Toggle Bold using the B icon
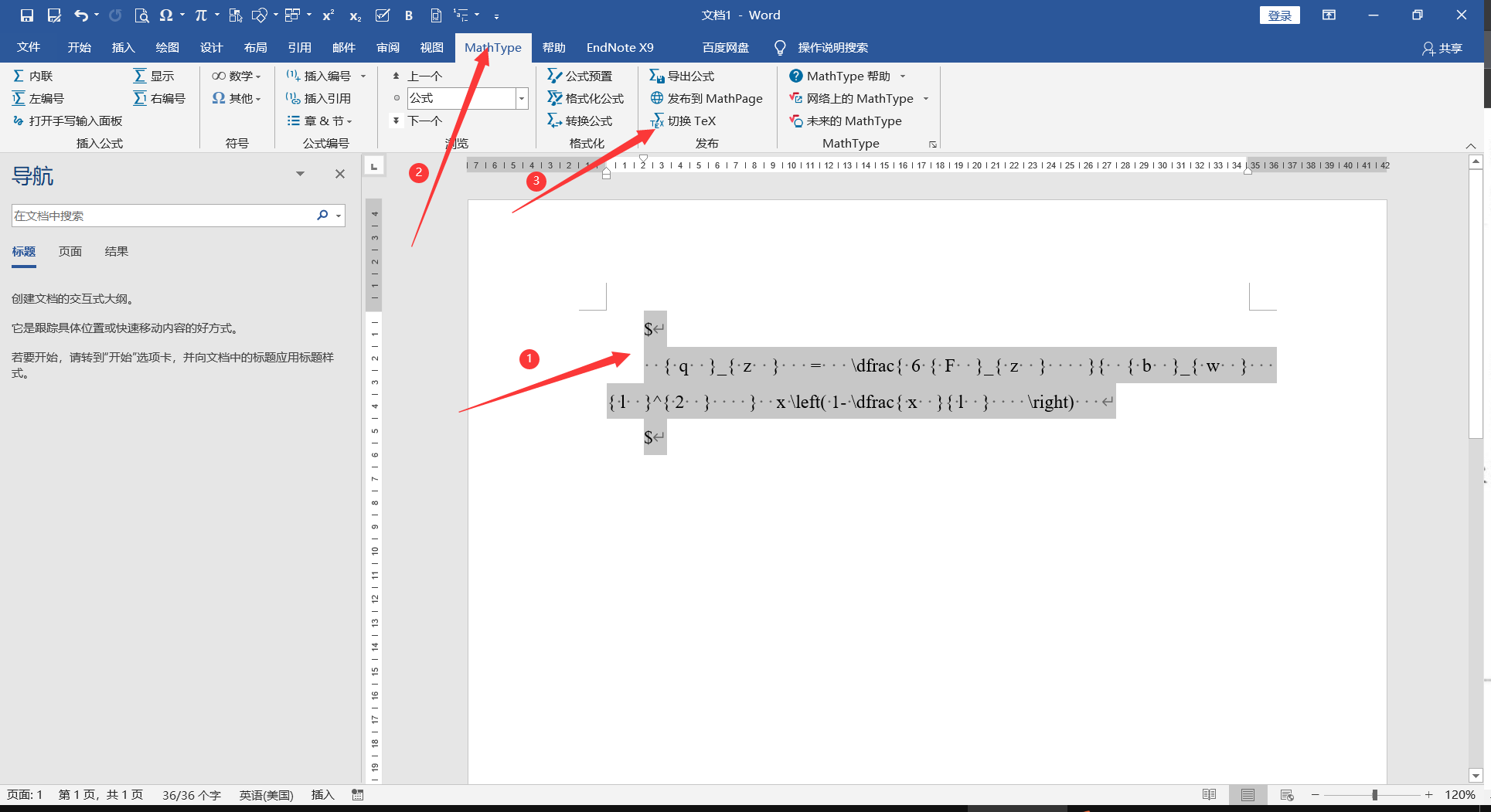Viewport: 1491px width, 812px height. (x=409, y=15)
